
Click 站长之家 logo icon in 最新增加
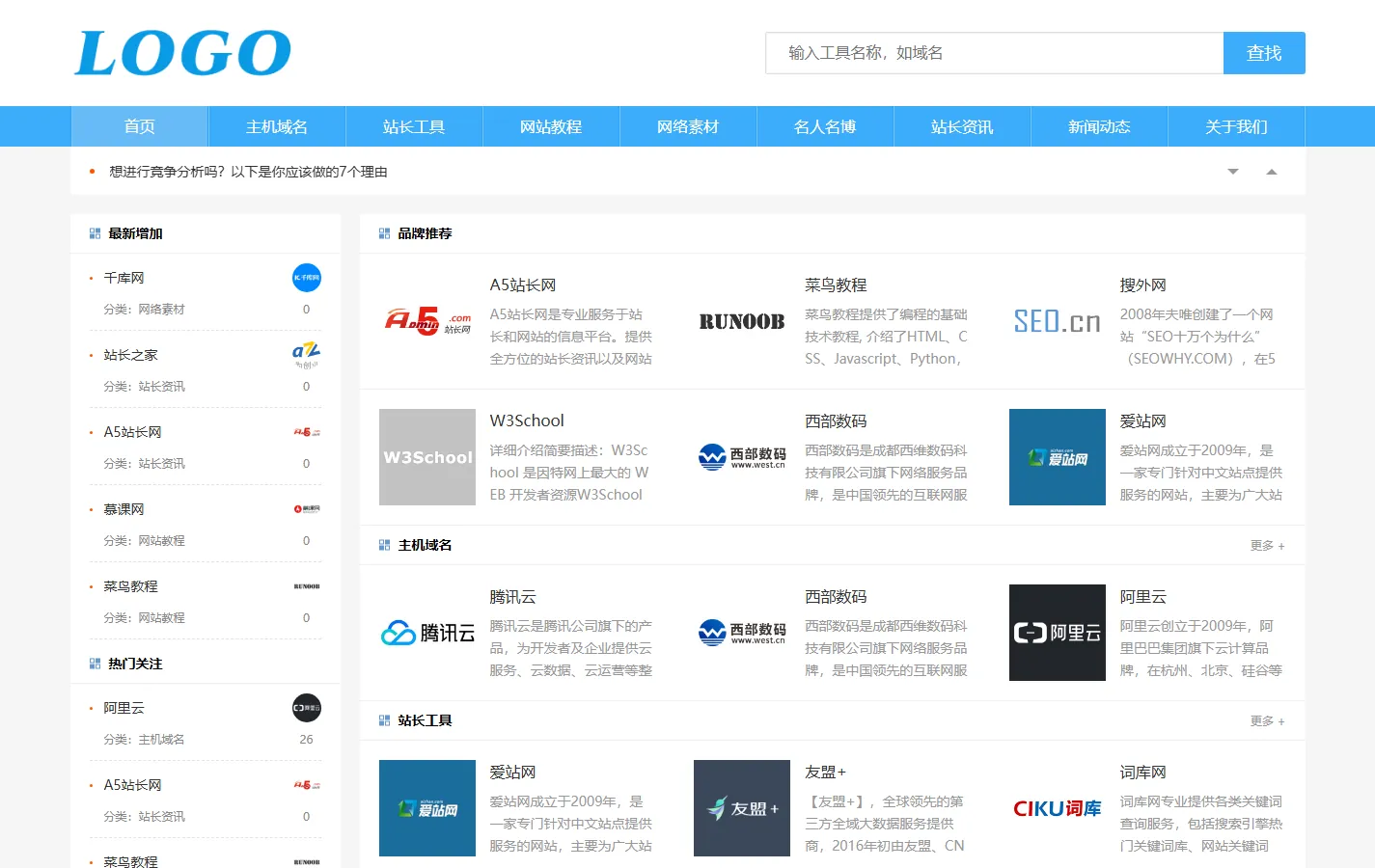coord(307,355)
